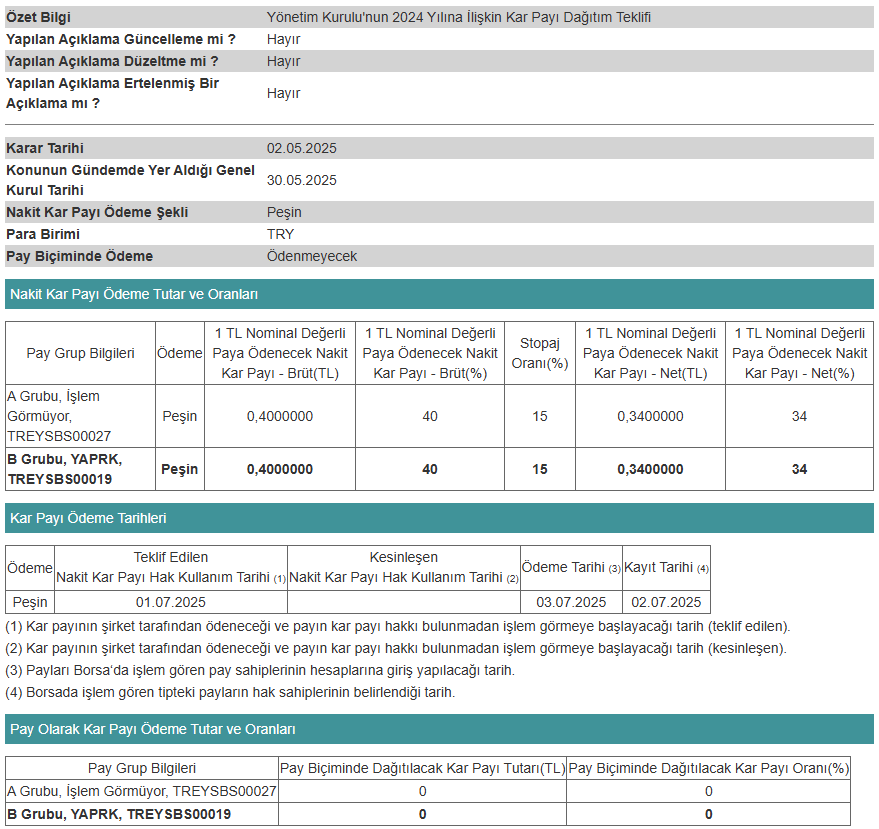Click the 'Nakit Kar Payı Ödeme Şekli' label
The image size is (879, 829).
coord(97,212)
